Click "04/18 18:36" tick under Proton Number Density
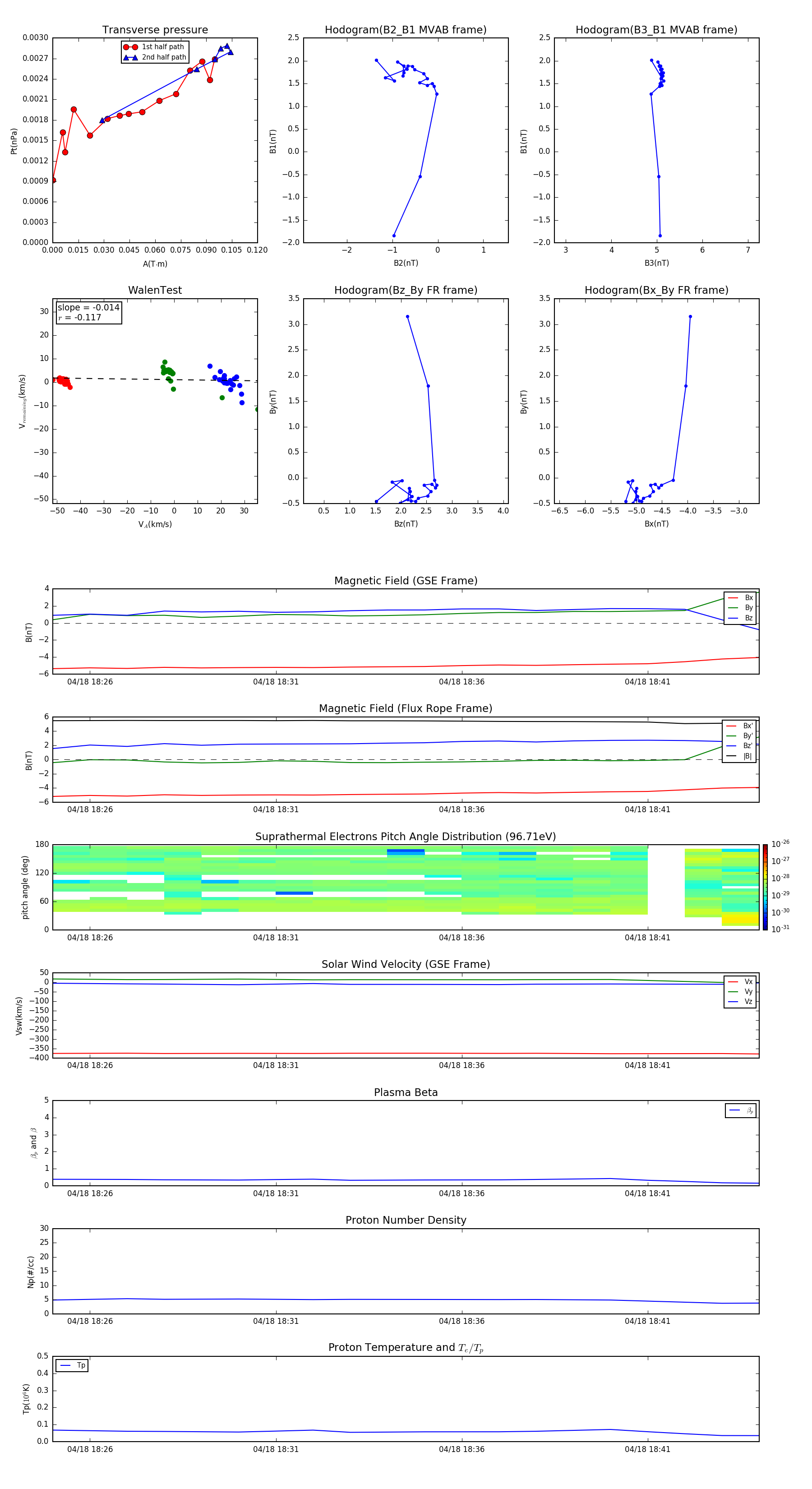 pos(461,1321)
